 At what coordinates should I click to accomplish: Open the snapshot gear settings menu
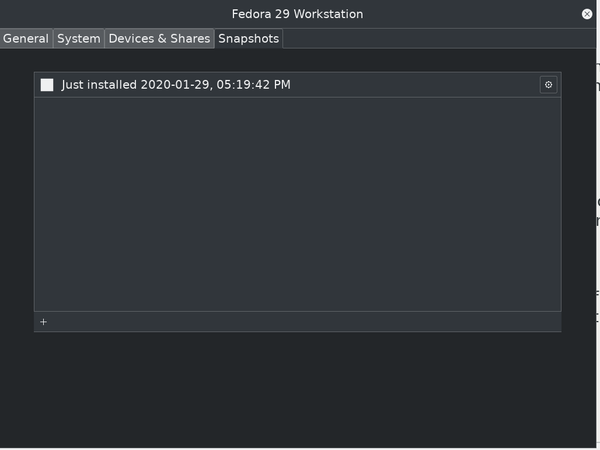point(548,85)
